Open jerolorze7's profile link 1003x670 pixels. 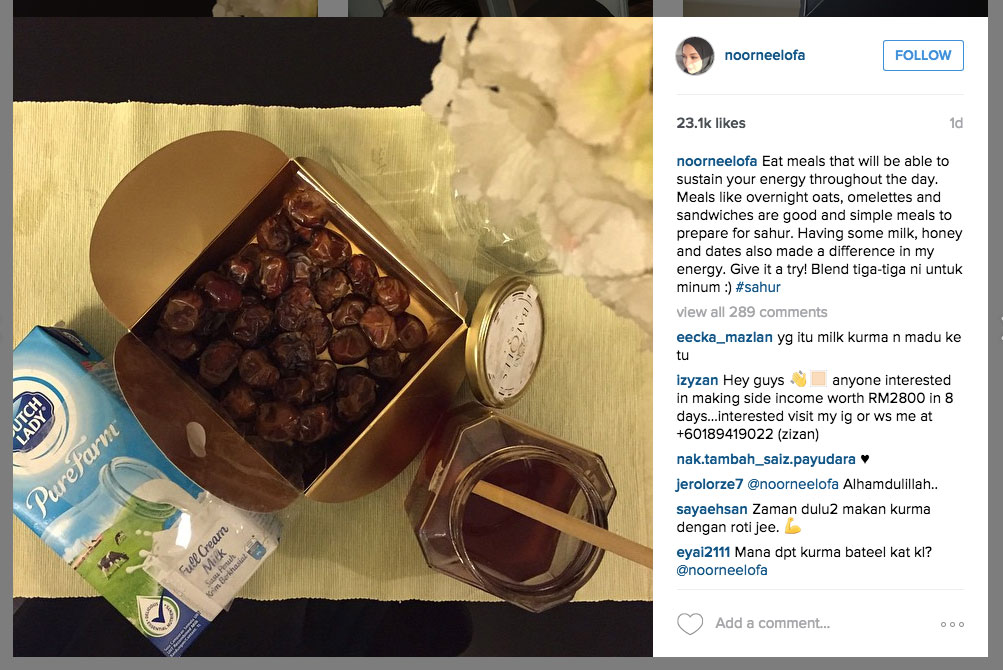tap(709, 484)
